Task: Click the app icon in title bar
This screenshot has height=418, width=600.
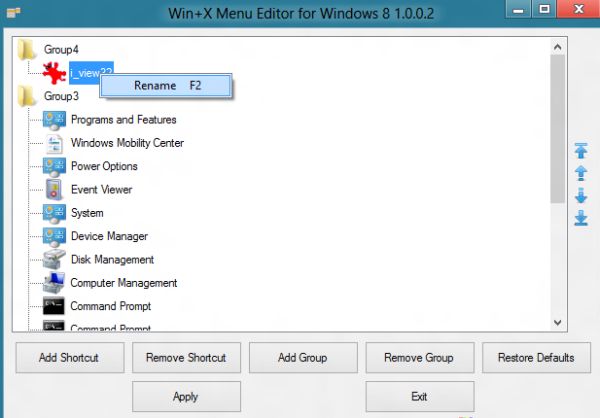Action: [13, 13]
